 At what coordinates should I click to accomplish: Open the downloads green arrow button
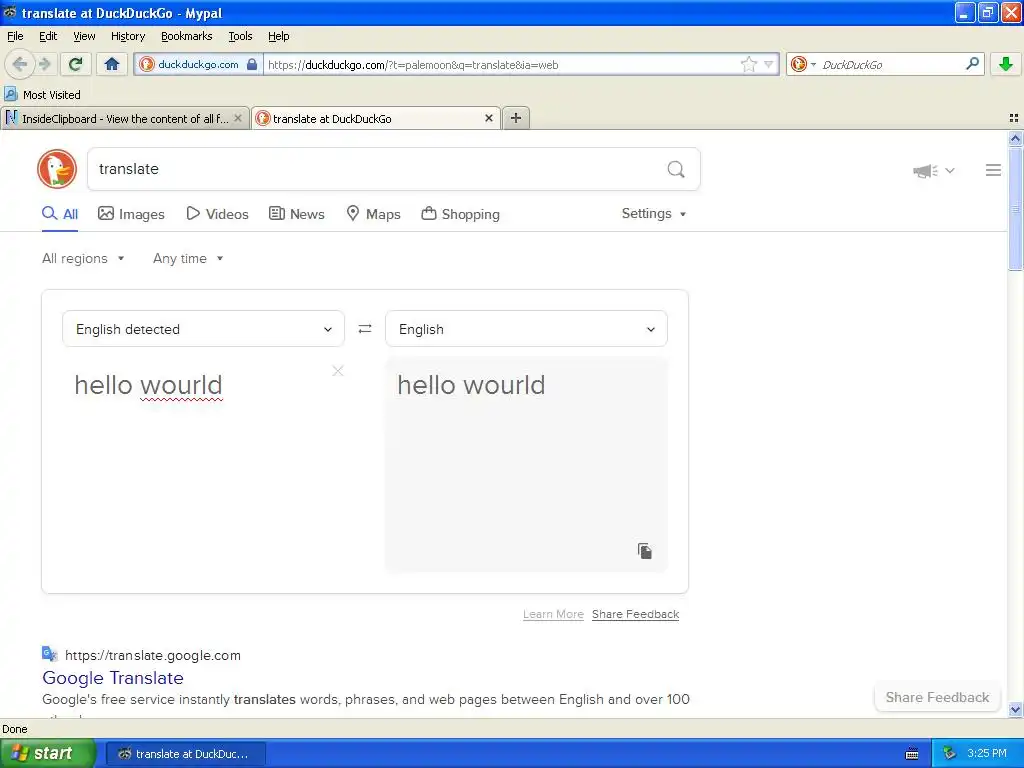tap(1006, 64)
